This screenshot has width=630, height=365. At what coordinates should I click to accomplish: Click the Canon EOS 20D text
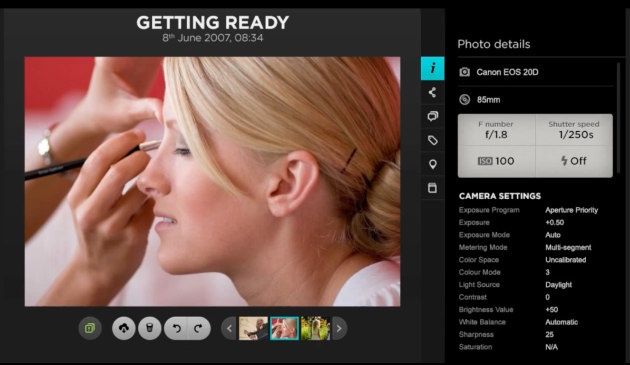click(507, 72)
